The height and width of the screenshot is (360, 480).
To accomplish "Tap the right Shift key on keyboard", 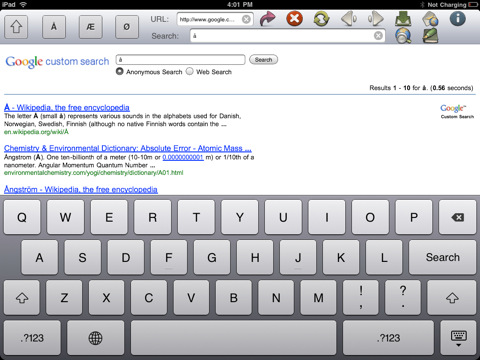I will click(452, 298).
